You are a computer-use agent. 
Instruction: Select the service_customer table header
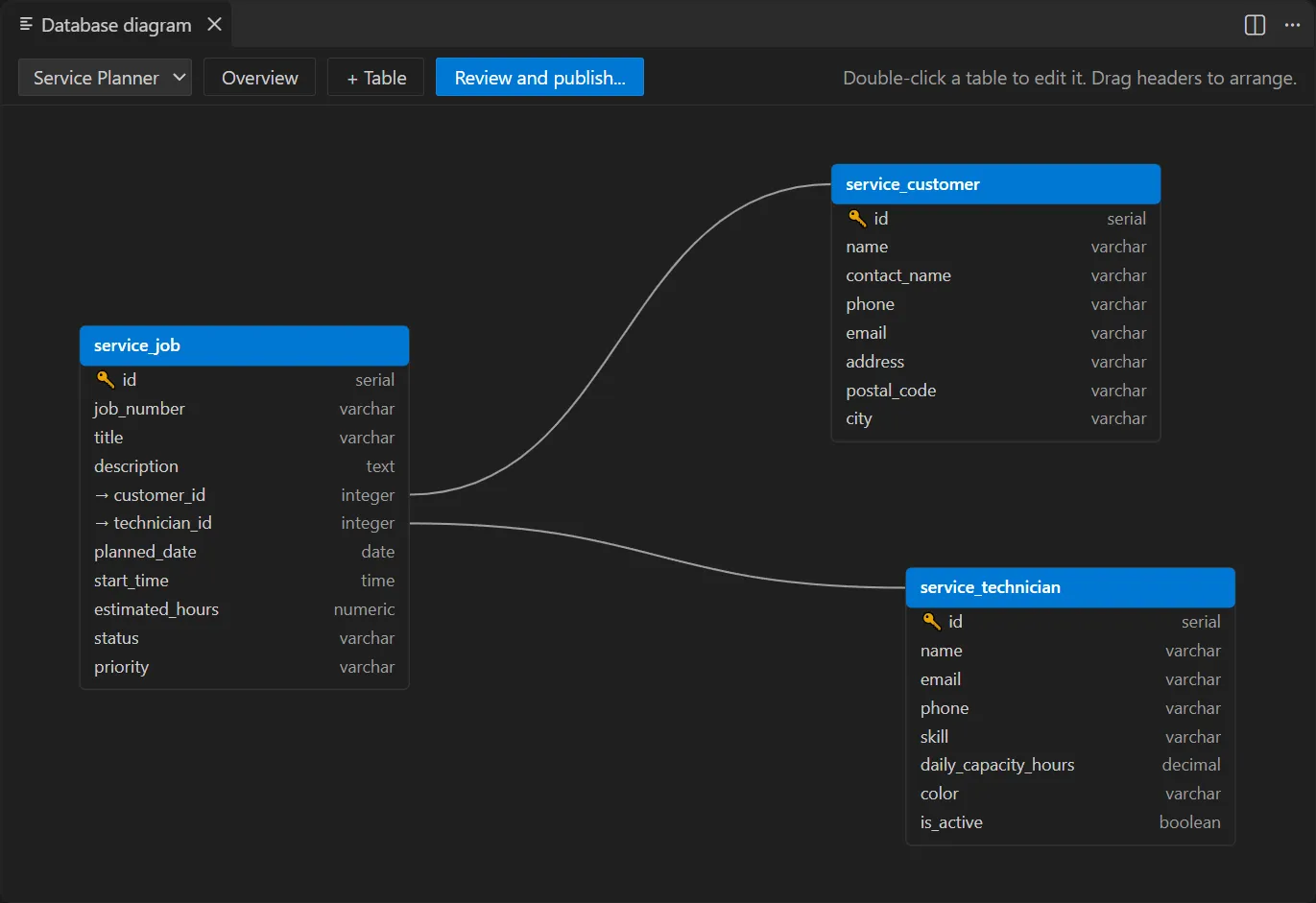(x=996, y=184)
